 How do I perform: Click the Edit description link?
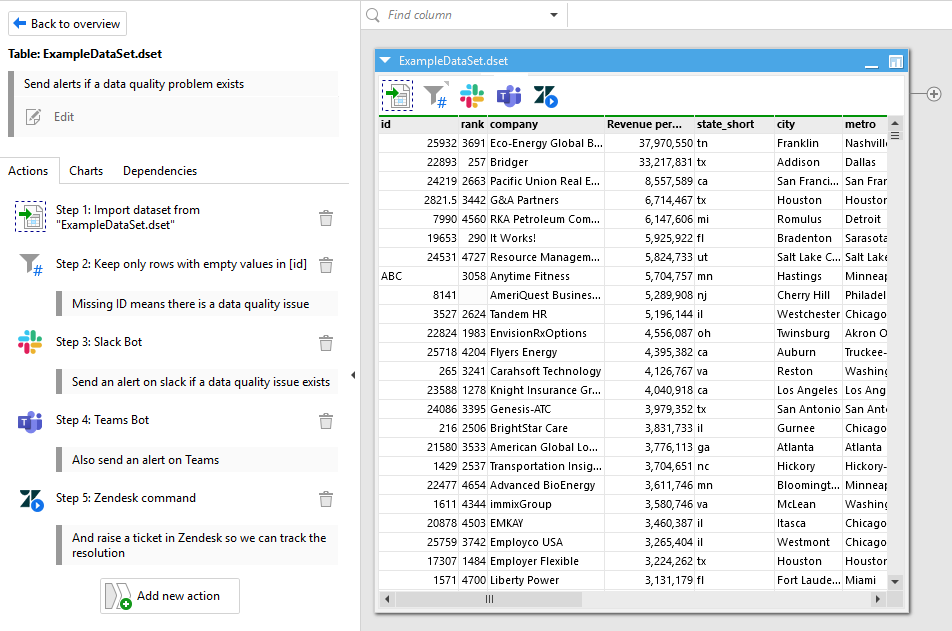[64, 117]
